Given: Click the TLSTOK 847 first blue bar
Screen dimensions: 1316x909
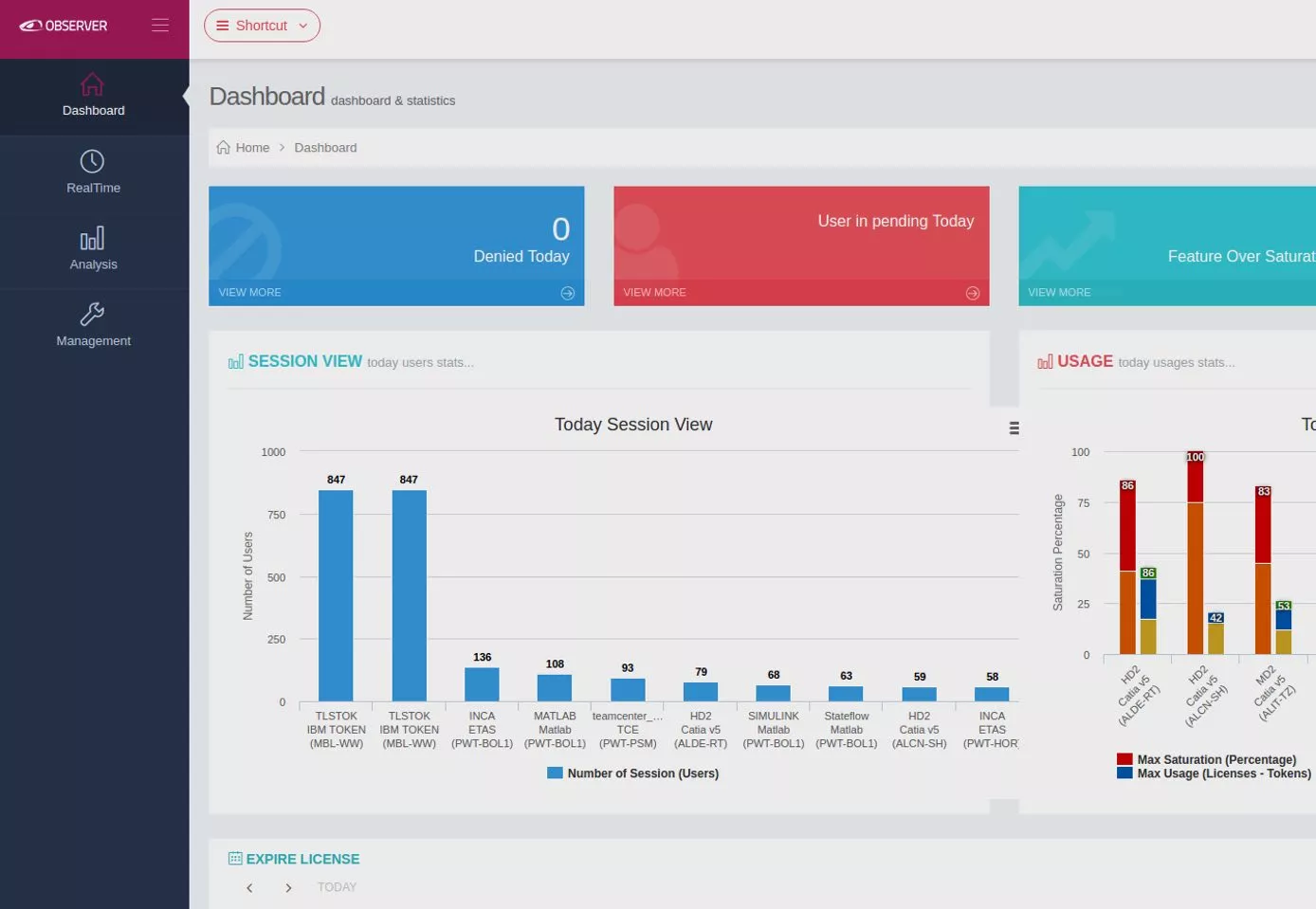Looking at the screenshot, I should (x=336, y=595).
